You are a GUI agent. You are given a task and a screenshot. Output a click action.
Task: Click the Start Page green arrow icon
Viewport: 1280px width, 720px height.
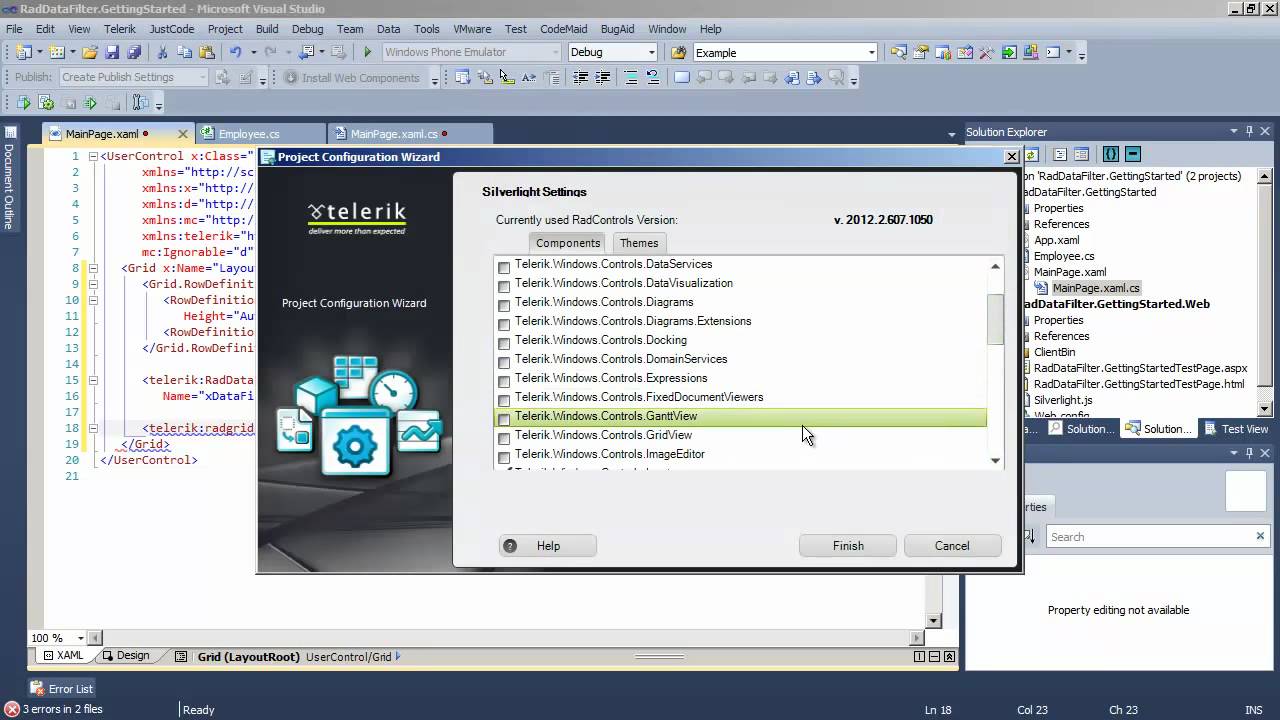pyautogui.click(x=1009, y=52)
